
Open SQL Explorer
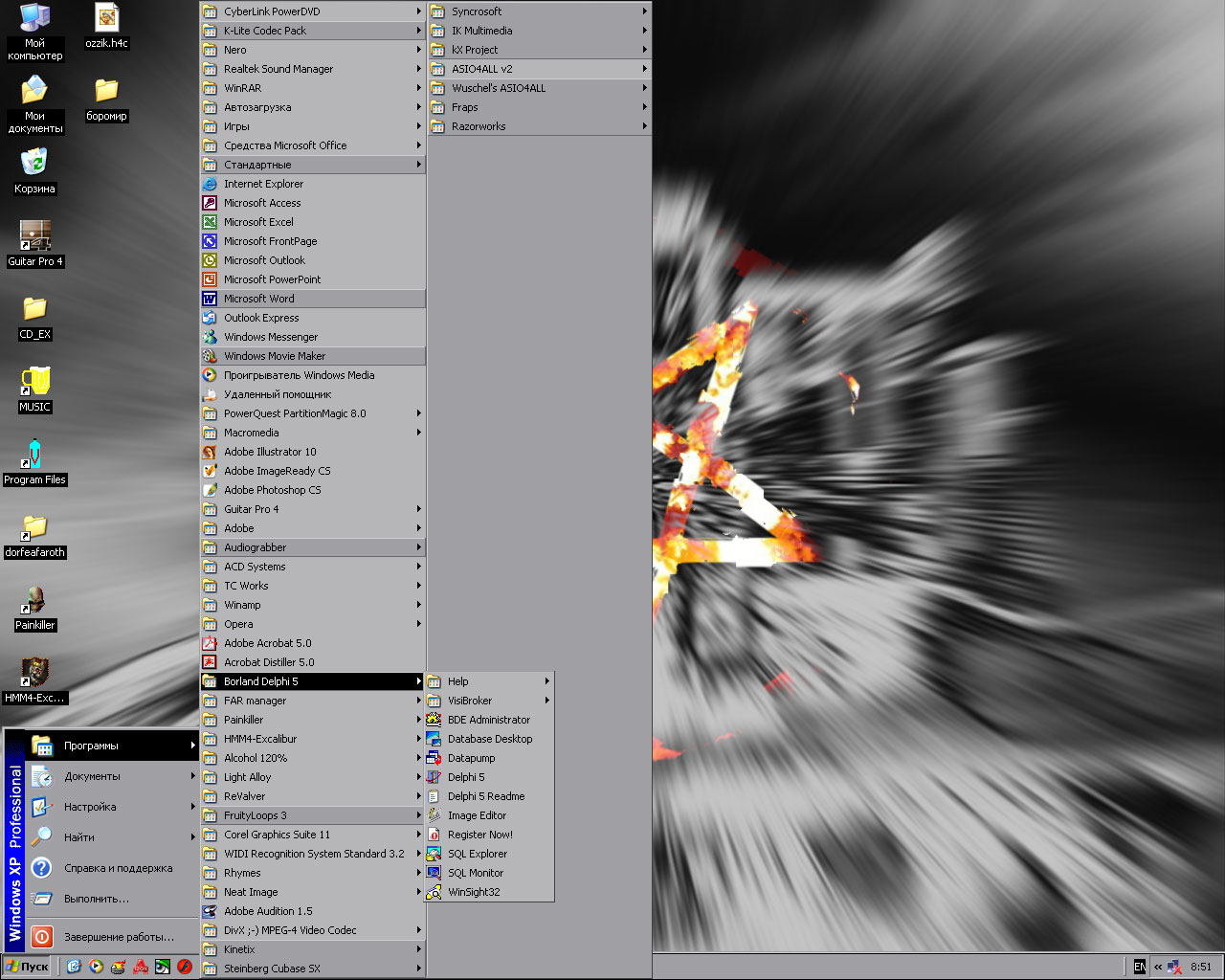tap(490, 854)
